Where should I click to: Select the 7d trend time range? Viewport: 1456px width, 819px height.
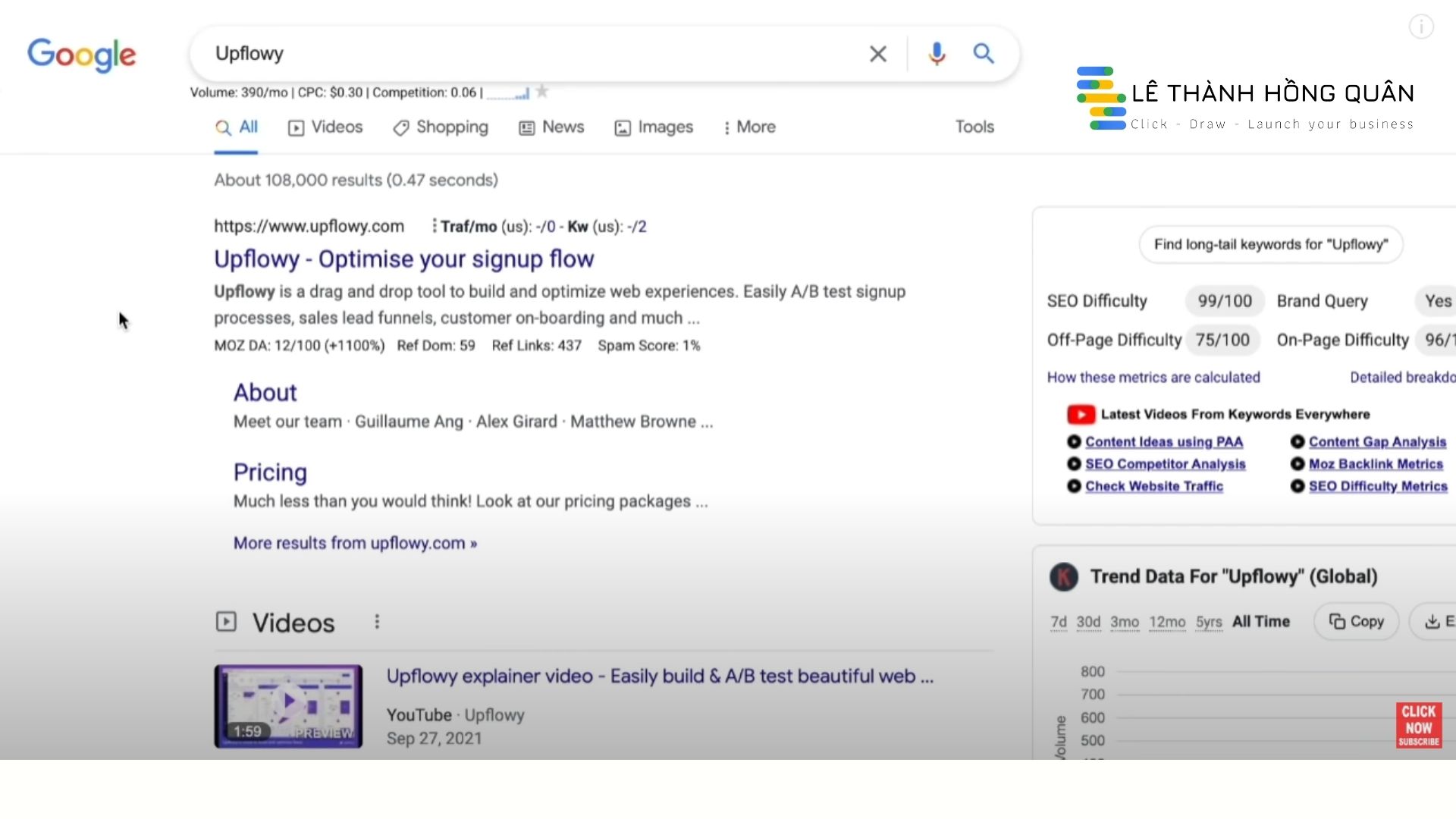tap(1059, 622)
